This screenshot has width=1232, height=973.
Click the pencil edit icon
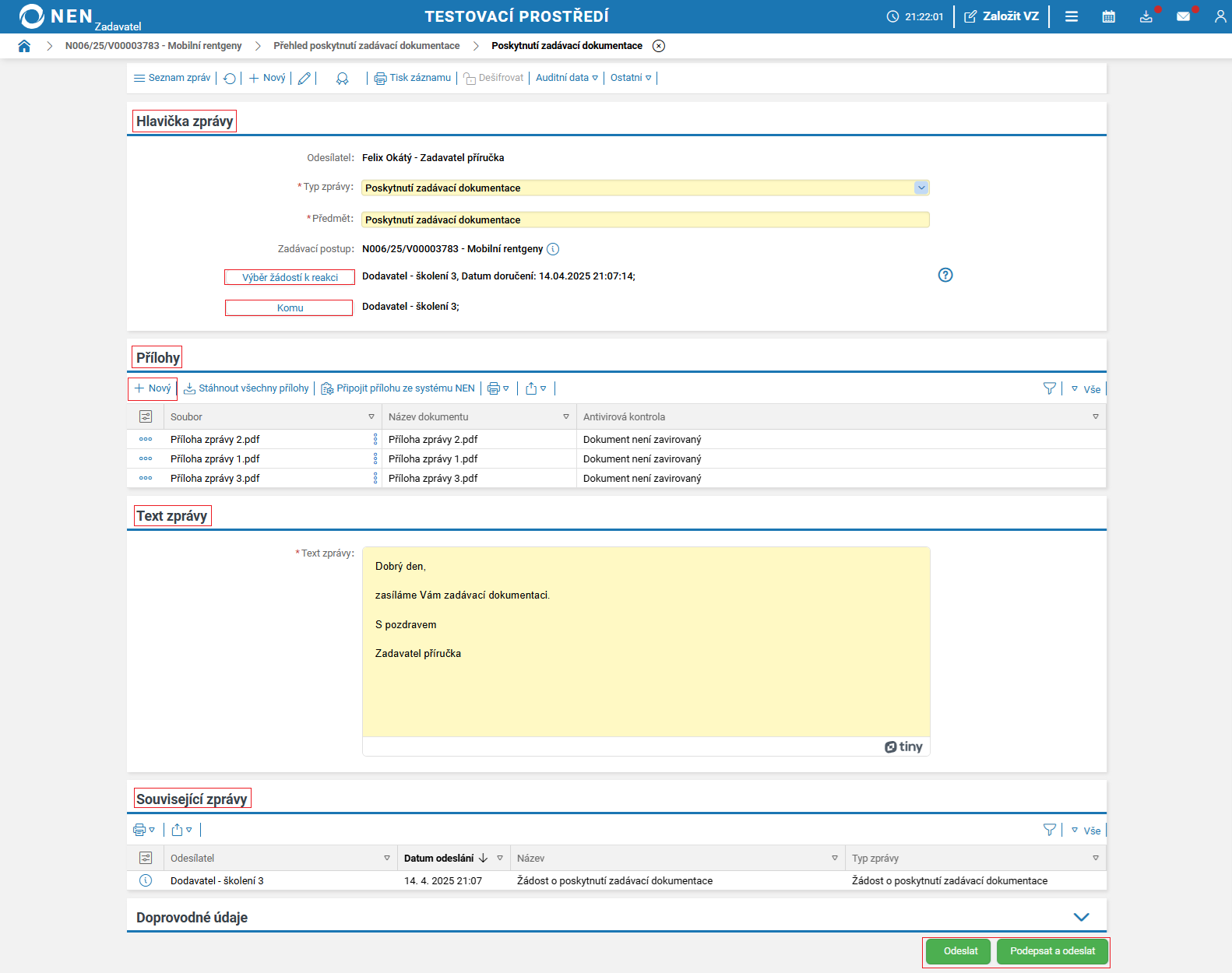(304, 79)
